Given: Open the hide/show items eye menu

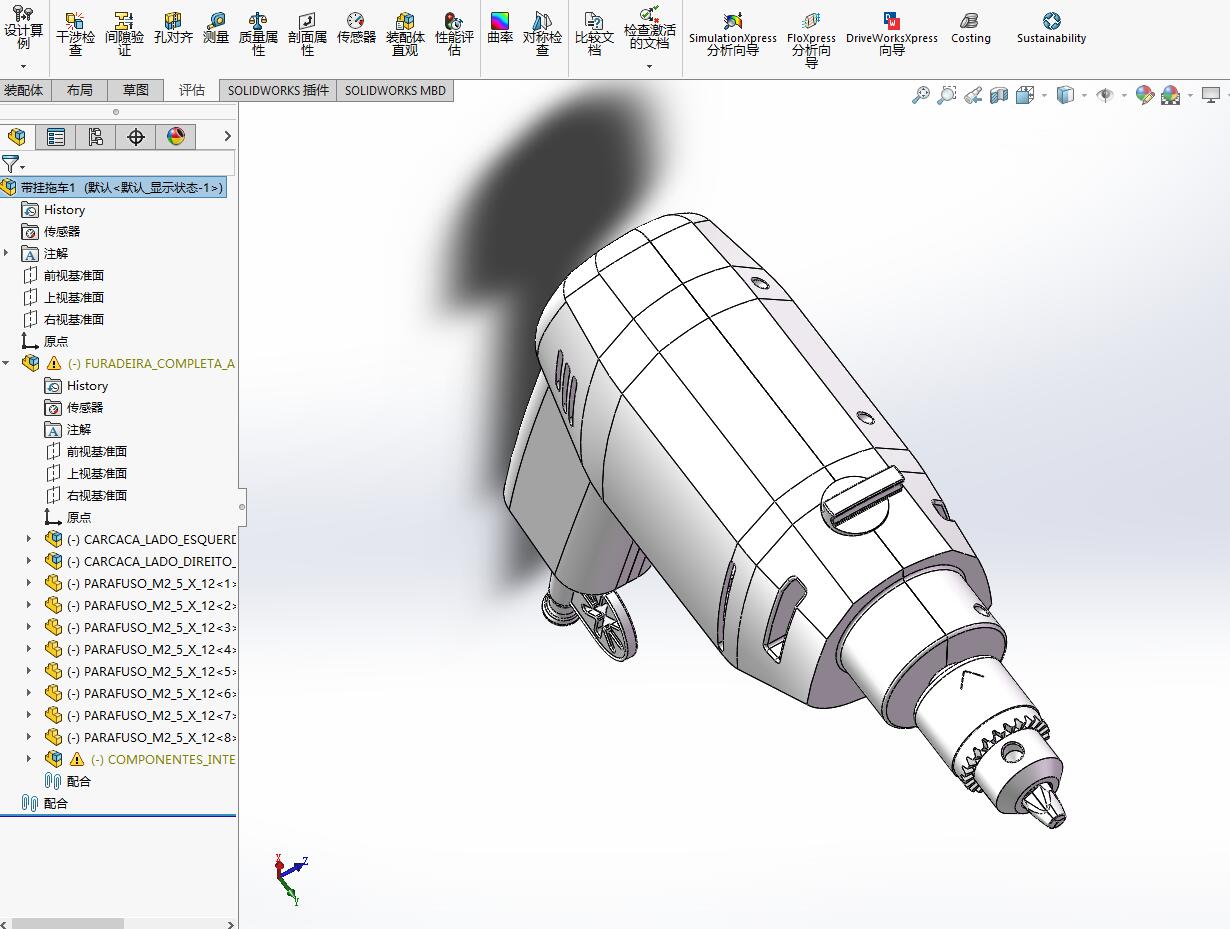Looking at the screenshot, I should (1105, 95).
